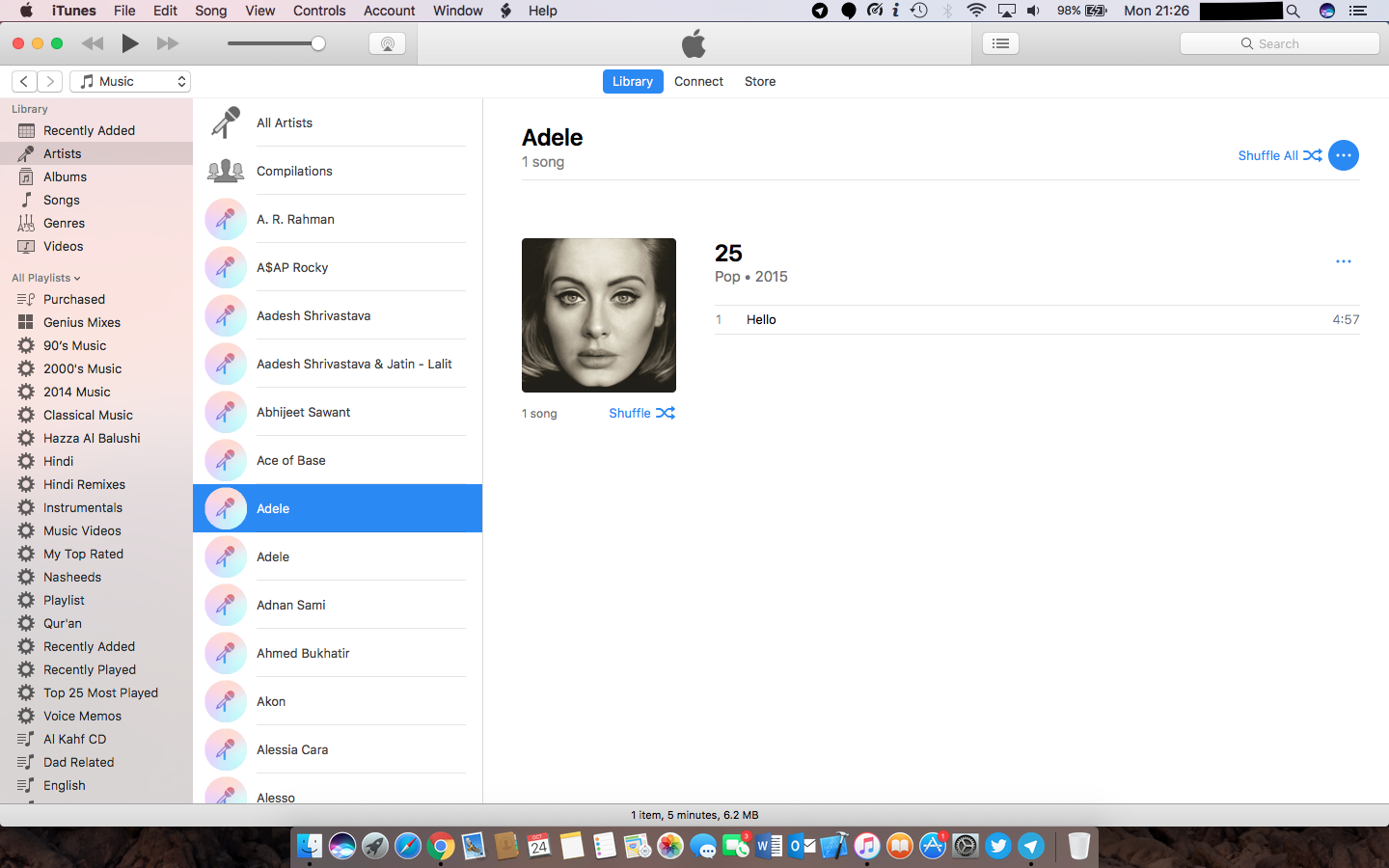
Task: Open Finder from the Dock
Action: pyautogui.click(x=310, y=846)
